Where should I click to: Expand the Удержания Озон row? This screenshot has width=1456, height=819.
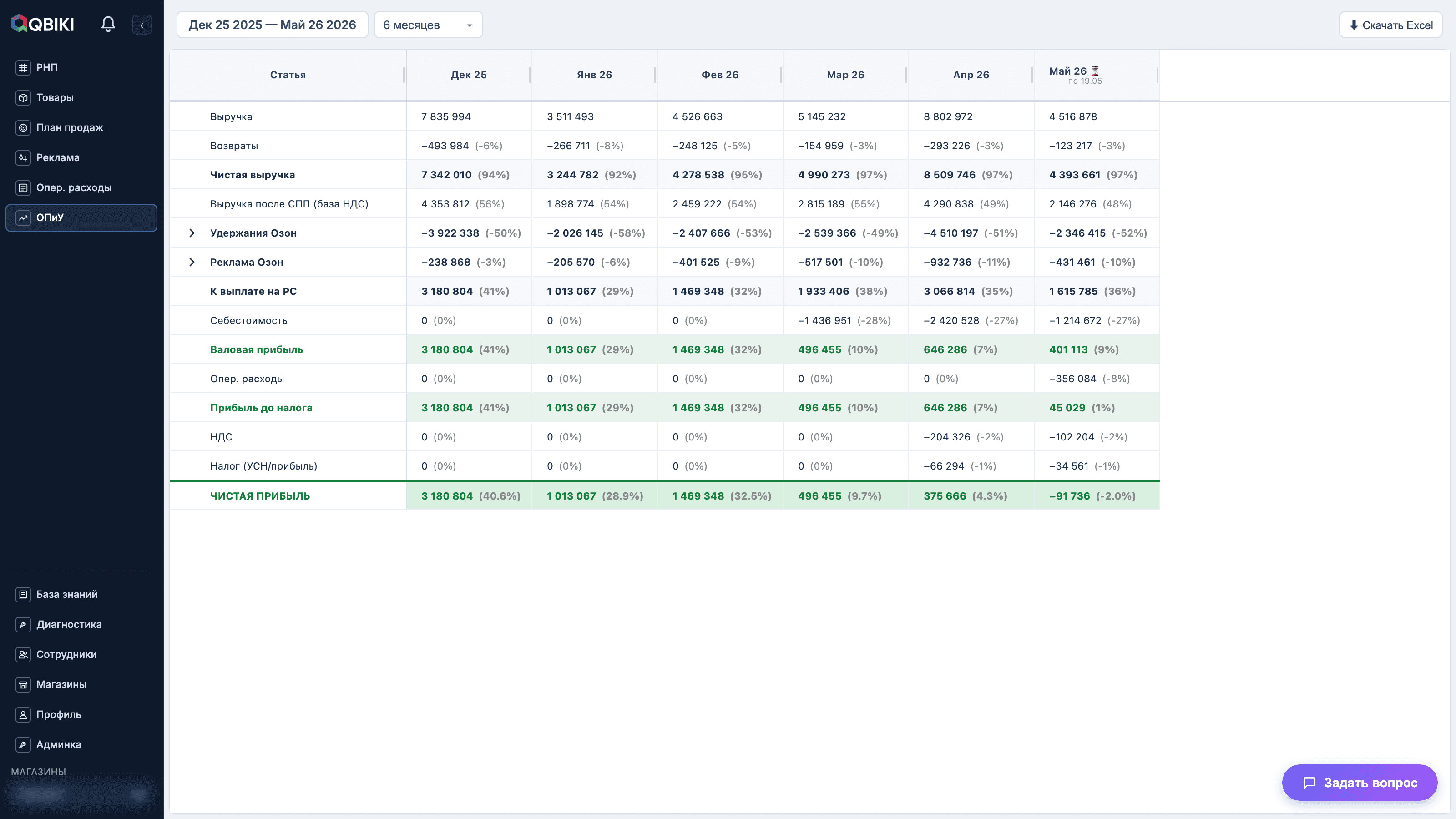tap(192, 233)
